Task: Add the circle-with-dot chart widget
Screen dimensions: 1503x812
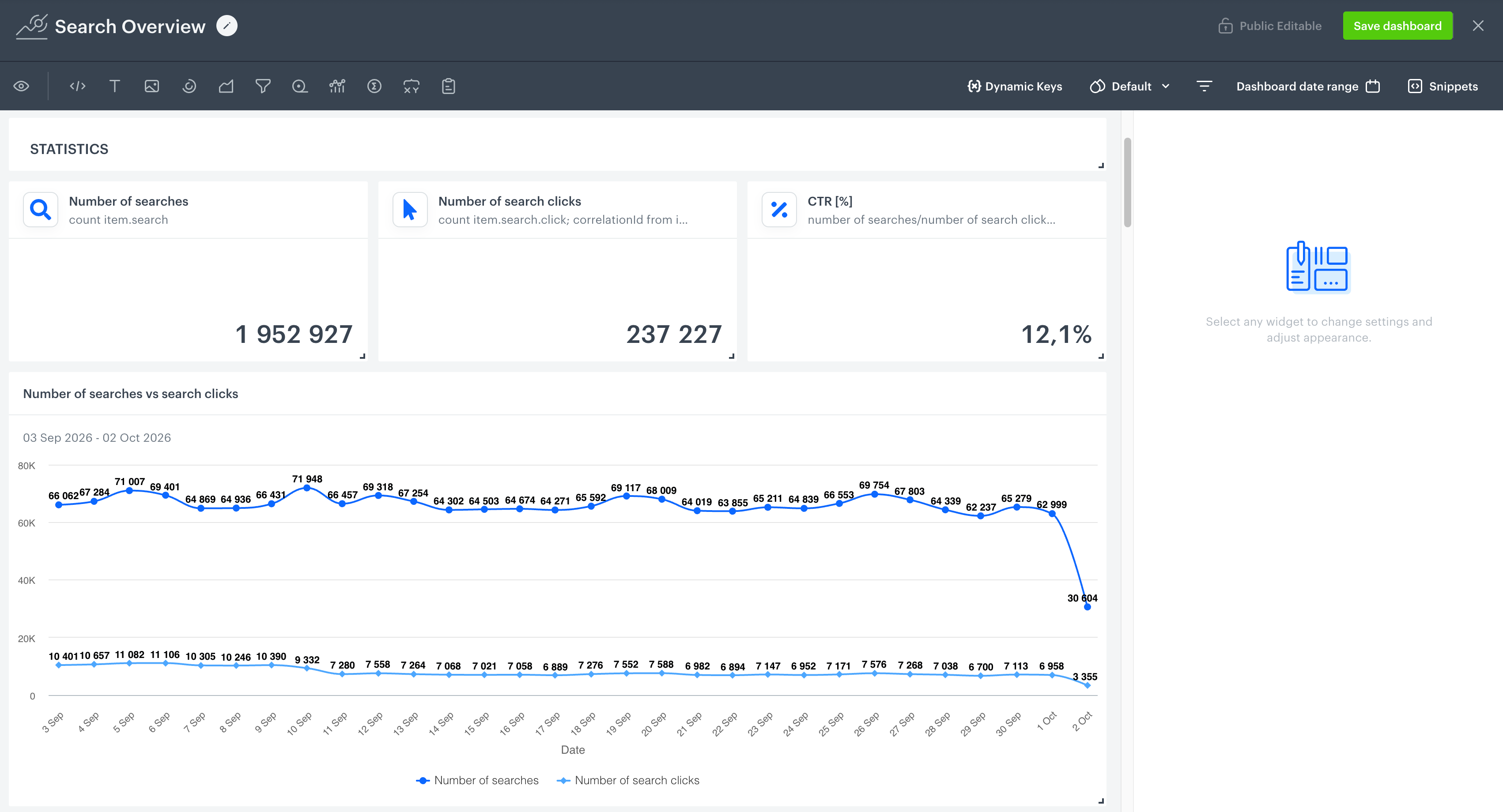Action: pos(300,86)
